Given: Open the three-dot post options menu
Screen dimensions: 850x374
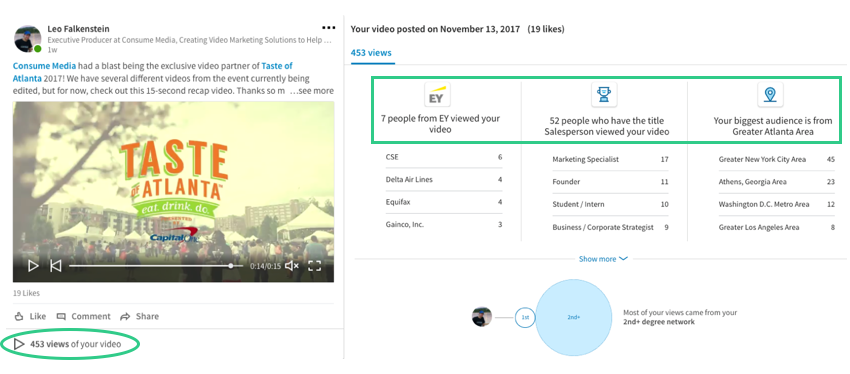Looking at the screenshot, I should (x=329, y=28).
